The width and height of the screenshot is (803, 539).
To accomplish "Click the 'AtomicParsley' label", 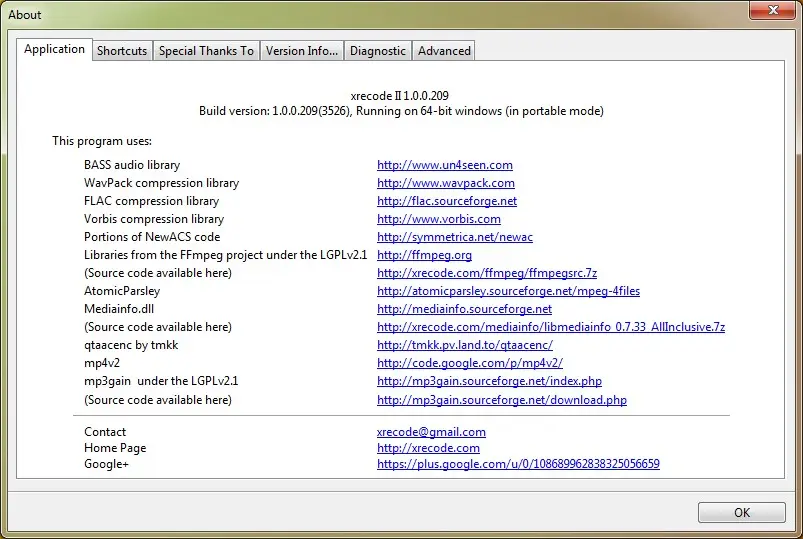I will [122, 291].
